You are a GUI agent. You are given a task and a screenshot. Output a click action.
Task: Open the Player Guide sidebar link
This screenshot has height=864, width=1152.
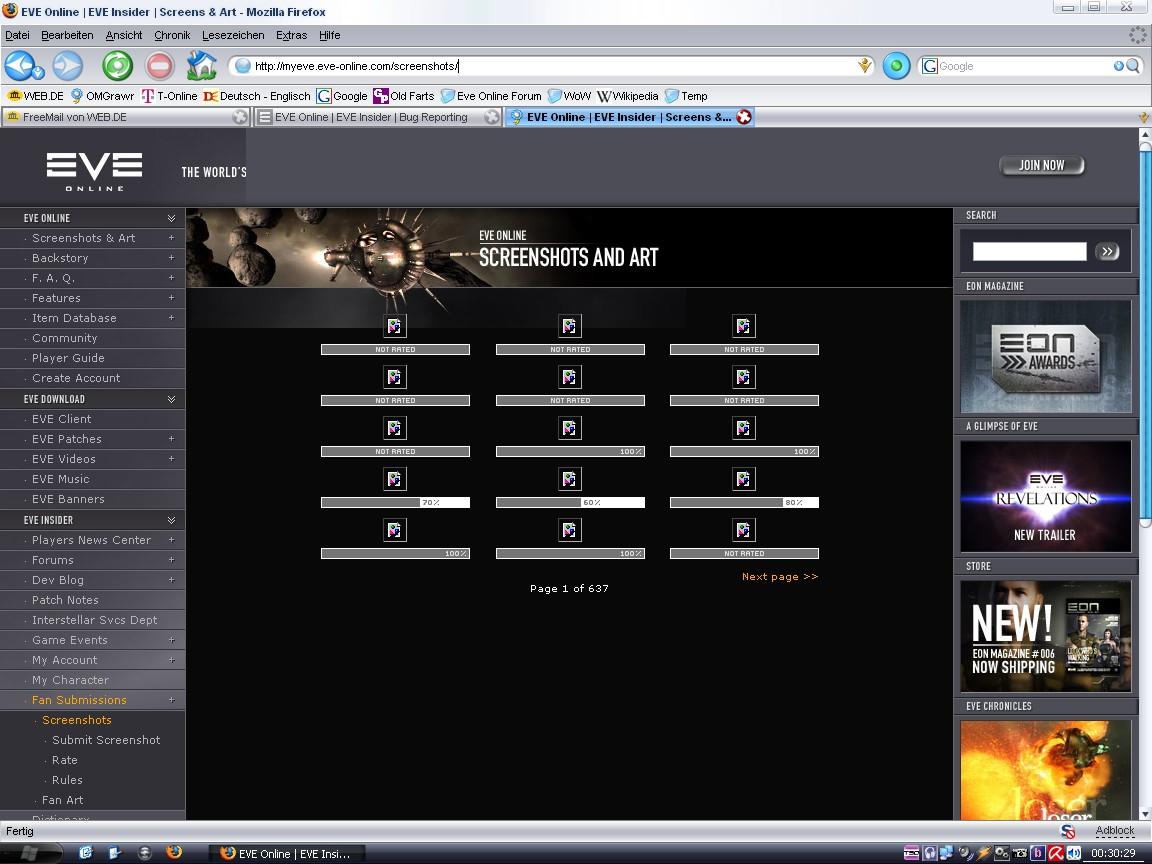click(68, 358)
